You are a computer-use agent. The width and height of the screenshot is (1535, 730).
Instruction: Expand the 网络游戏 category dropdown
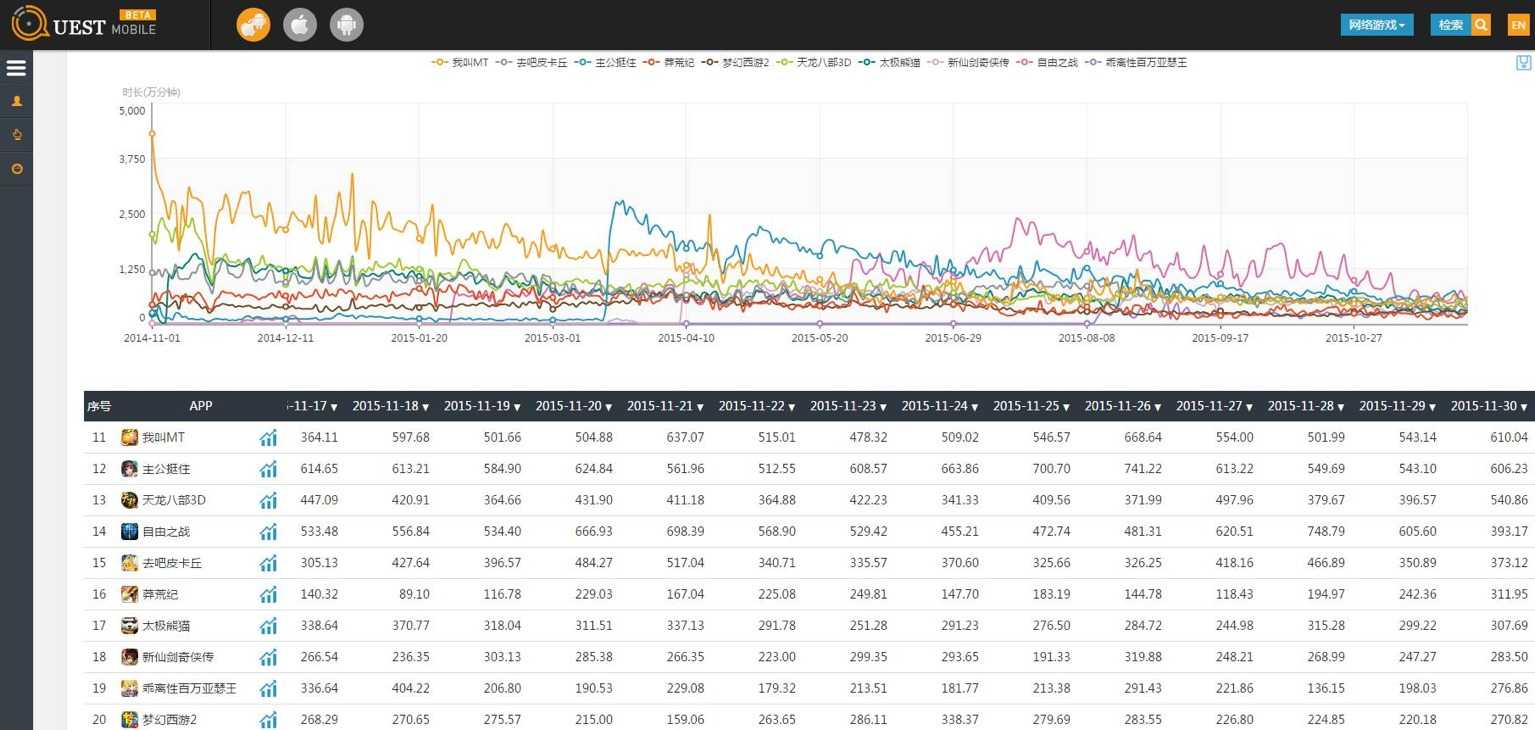pos(1376,25)
